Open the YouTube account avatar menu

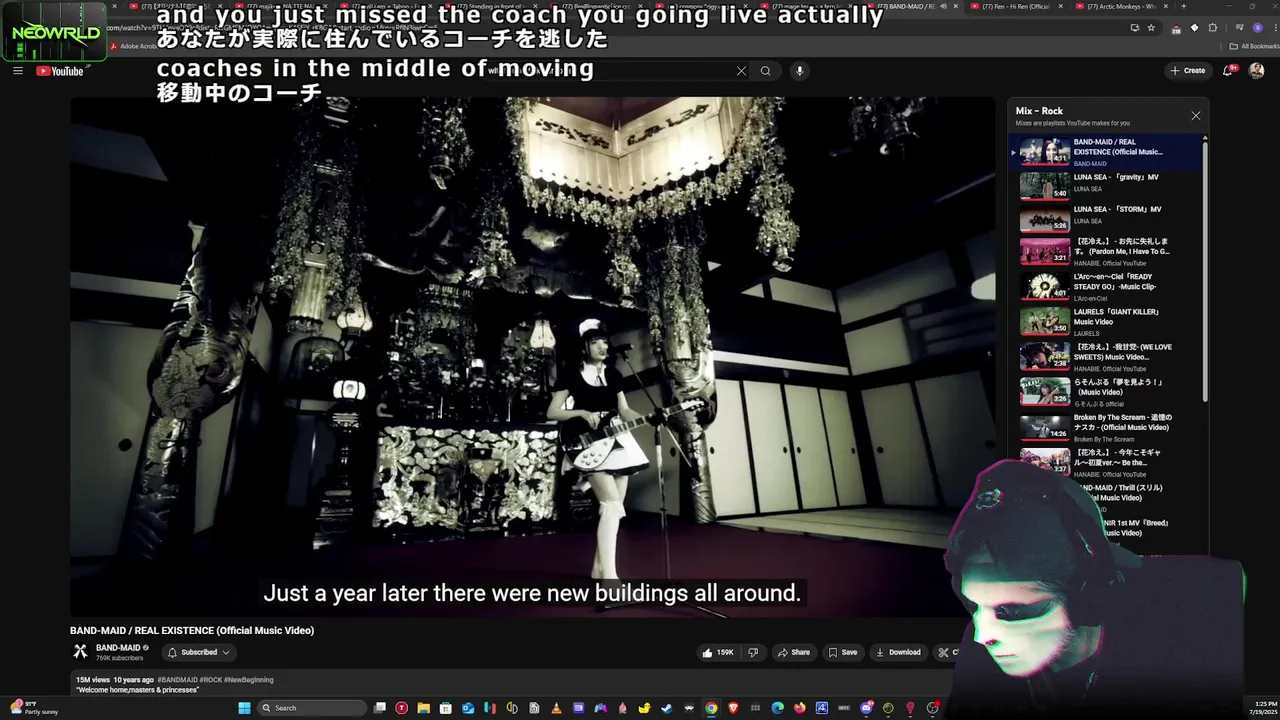pyautogui.click(x=1257, y=71)
